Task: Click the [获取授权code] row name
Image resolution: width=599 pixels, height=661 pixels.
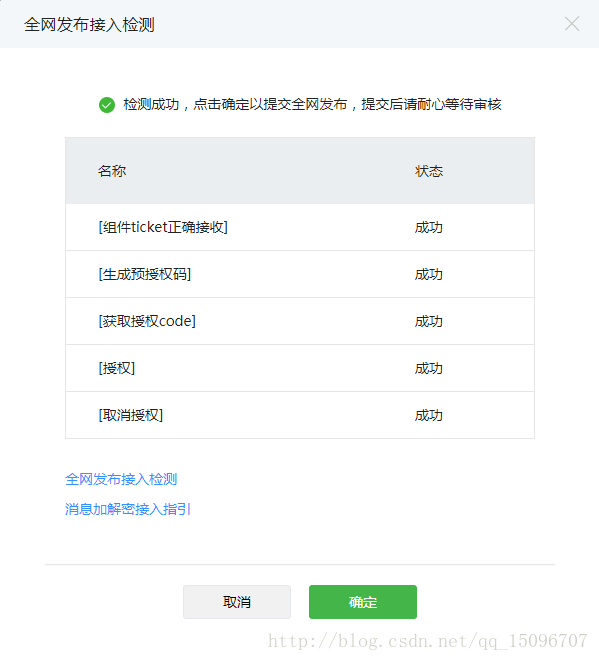Action: coord(147,321)
